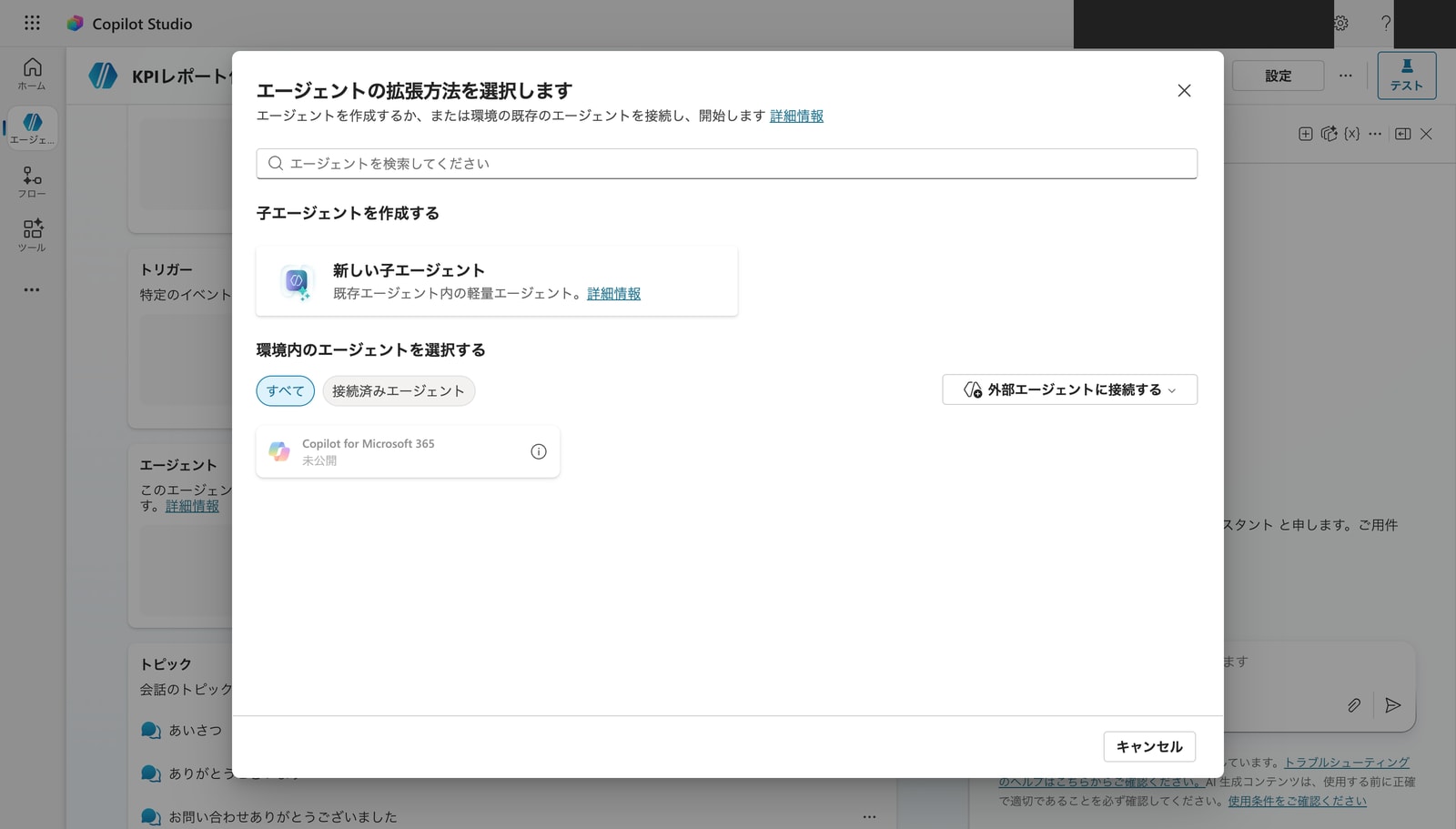This screenshot has height=829, width=1456.
Task: Click the Copilot for Microsoft 365 logo
Action: (x=279, y=451)
